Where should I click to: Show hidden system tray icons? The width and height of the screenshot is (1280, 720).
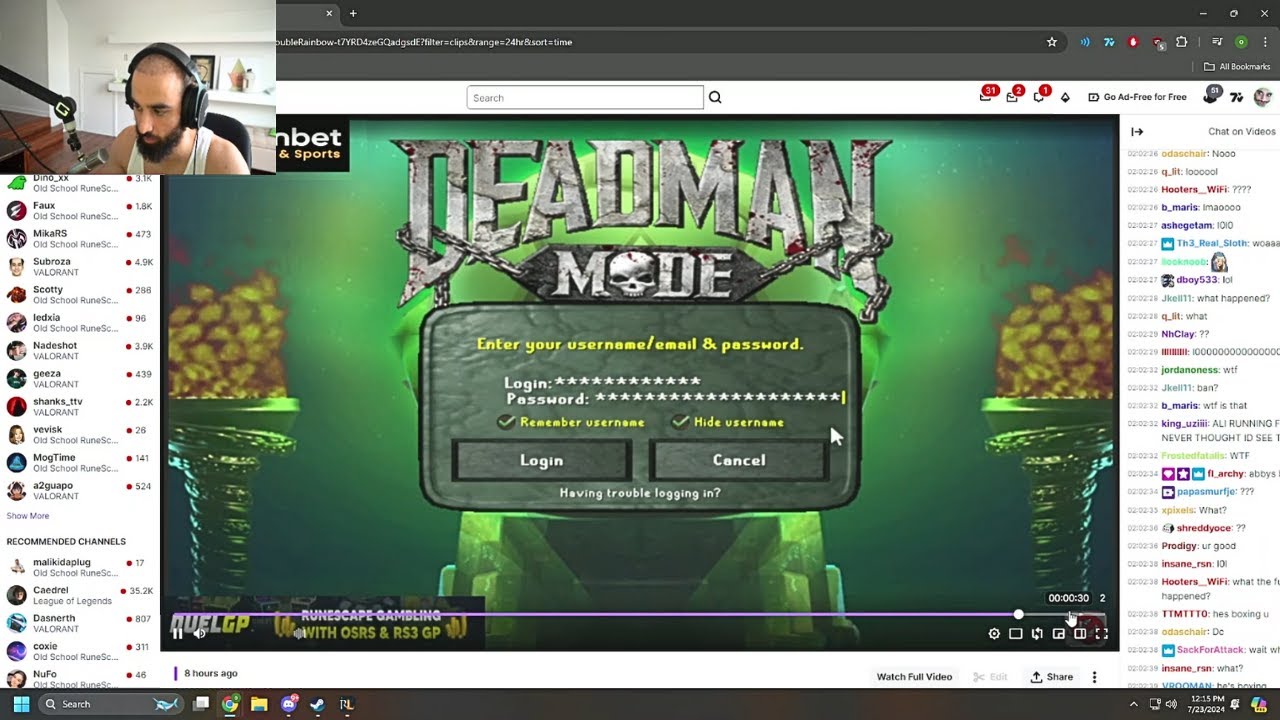pyautogui.click(x=1134, y=704)
